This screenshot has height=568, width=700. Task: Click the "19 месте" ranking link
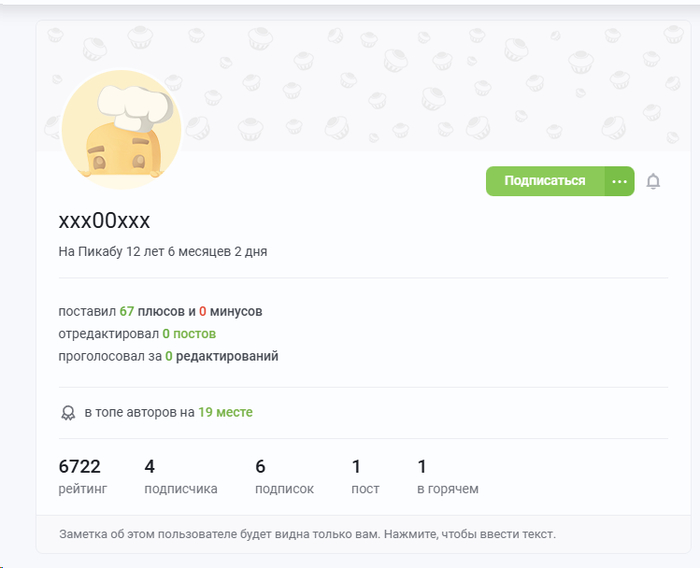(225, 412)
